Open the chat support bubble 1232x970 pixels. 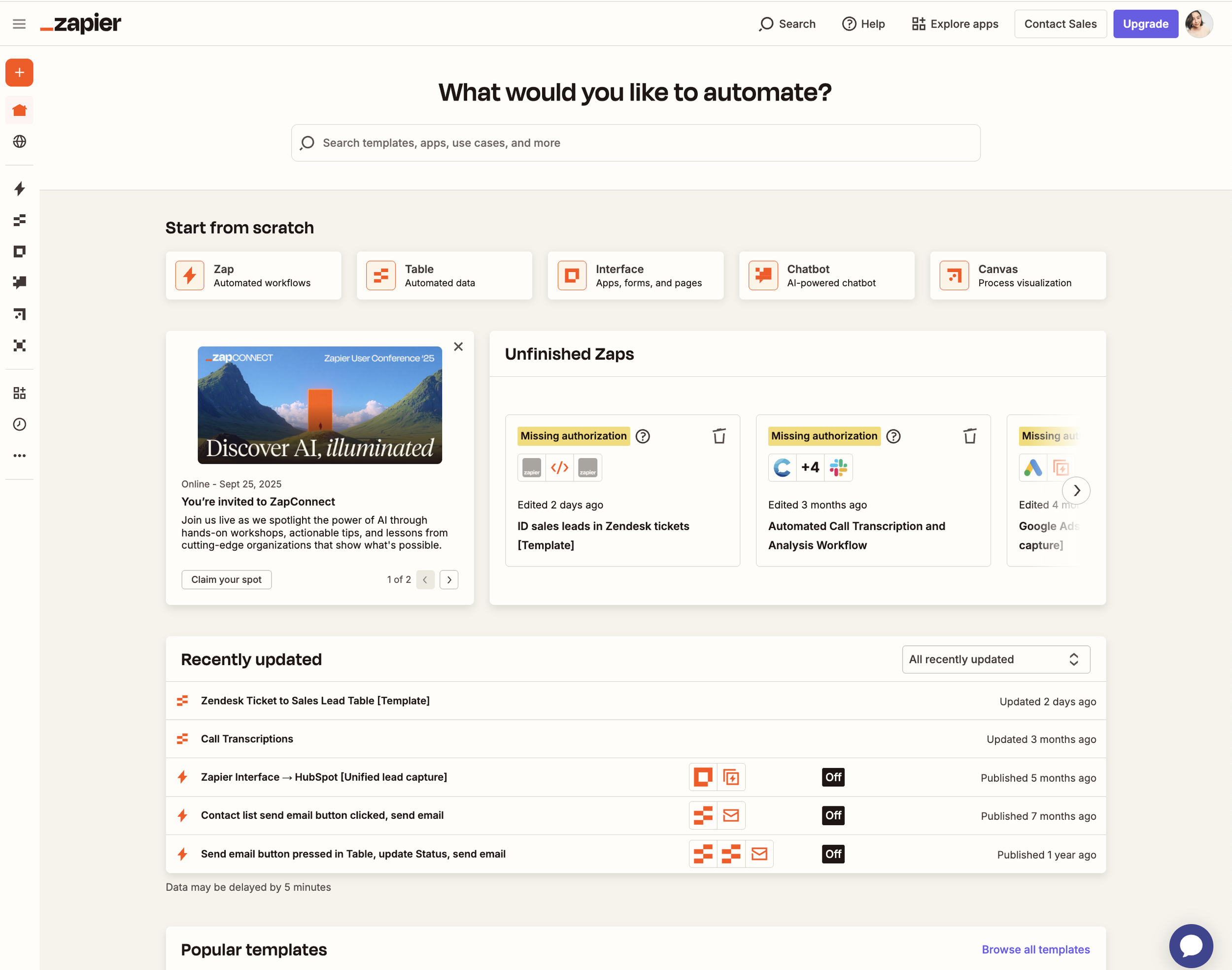pos(1191,945)
